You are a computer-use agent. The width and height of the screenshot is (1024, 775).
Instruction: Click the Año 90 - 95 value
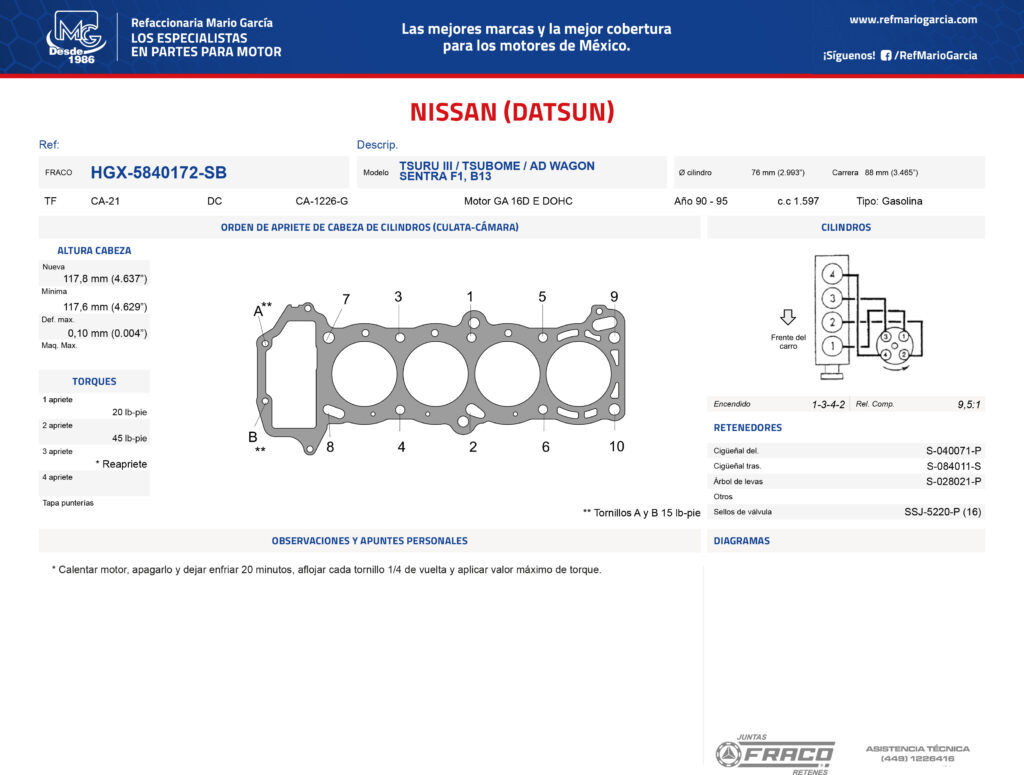click(701, 201)
